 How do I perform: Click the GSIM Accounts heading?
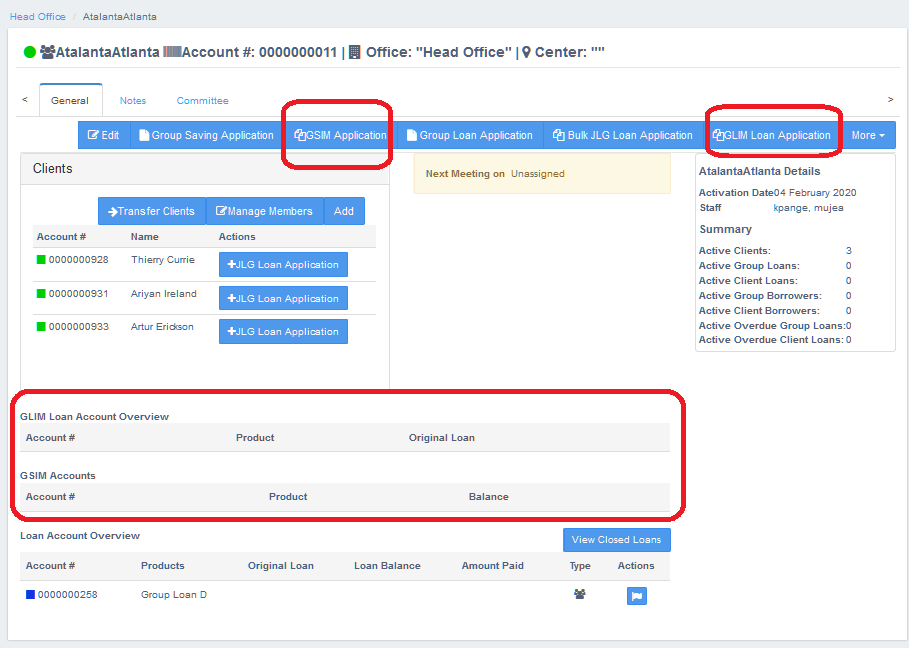(x=58, y=476)
